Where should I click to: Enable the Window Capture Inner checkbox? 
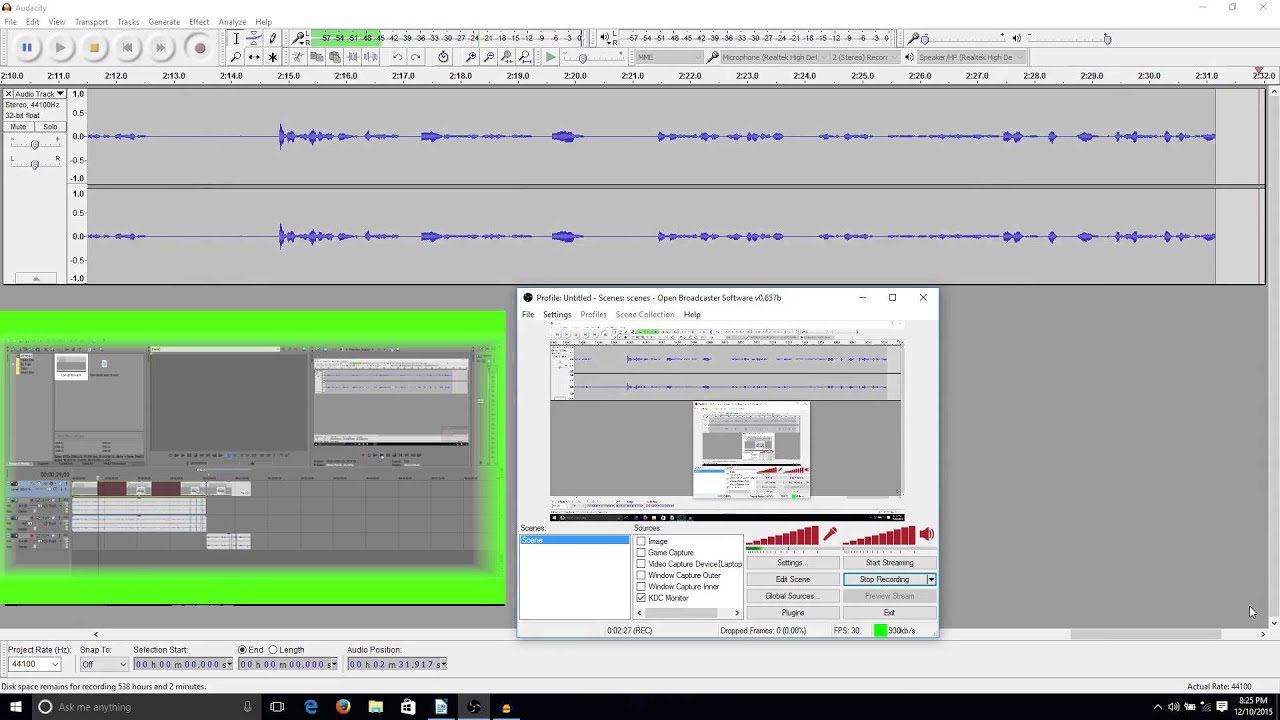click(x=641, y=587)
